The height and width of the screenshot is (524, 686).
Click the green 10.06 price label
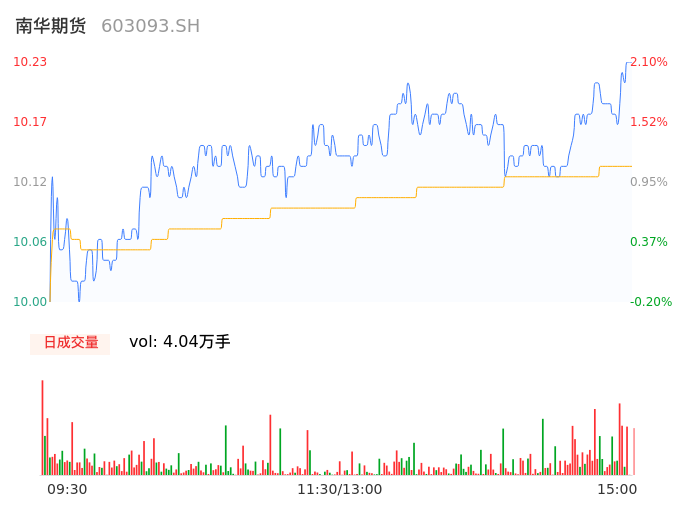30,242
